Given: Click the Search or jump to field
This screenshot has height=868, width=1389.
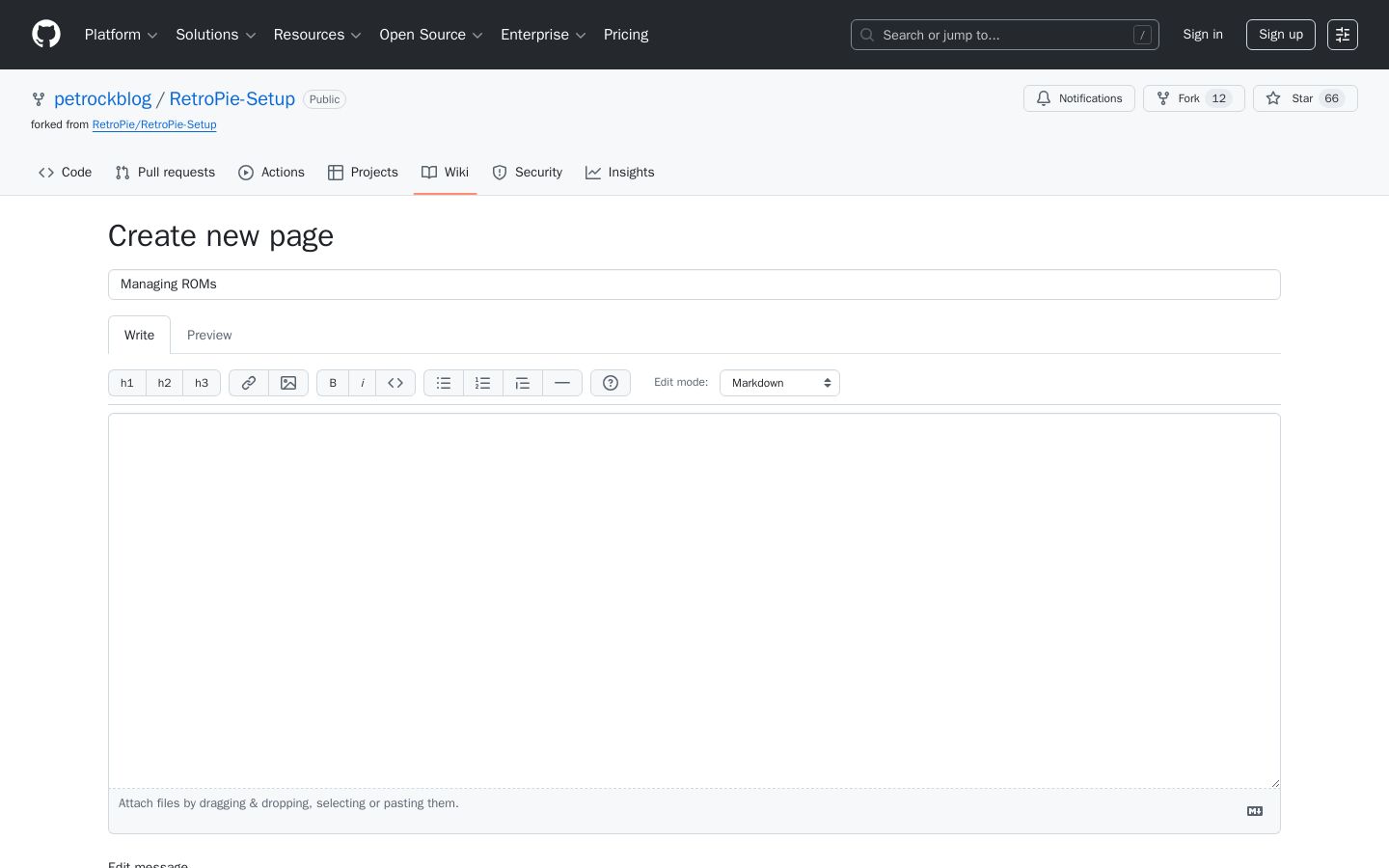Looking at the screenshot, I should [1005, 35].
